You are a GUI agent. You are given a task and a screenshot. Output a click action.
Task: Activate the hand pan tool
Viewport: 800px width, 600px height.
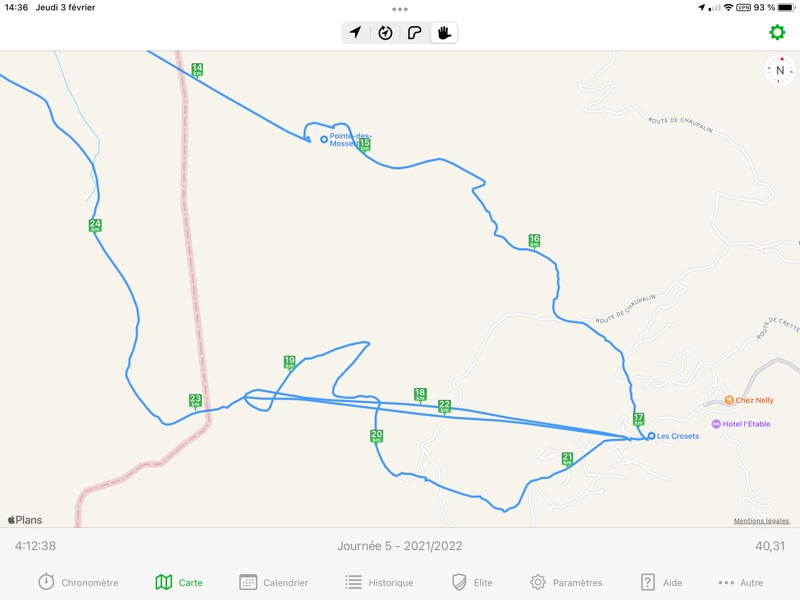click(x=444, y=33)
